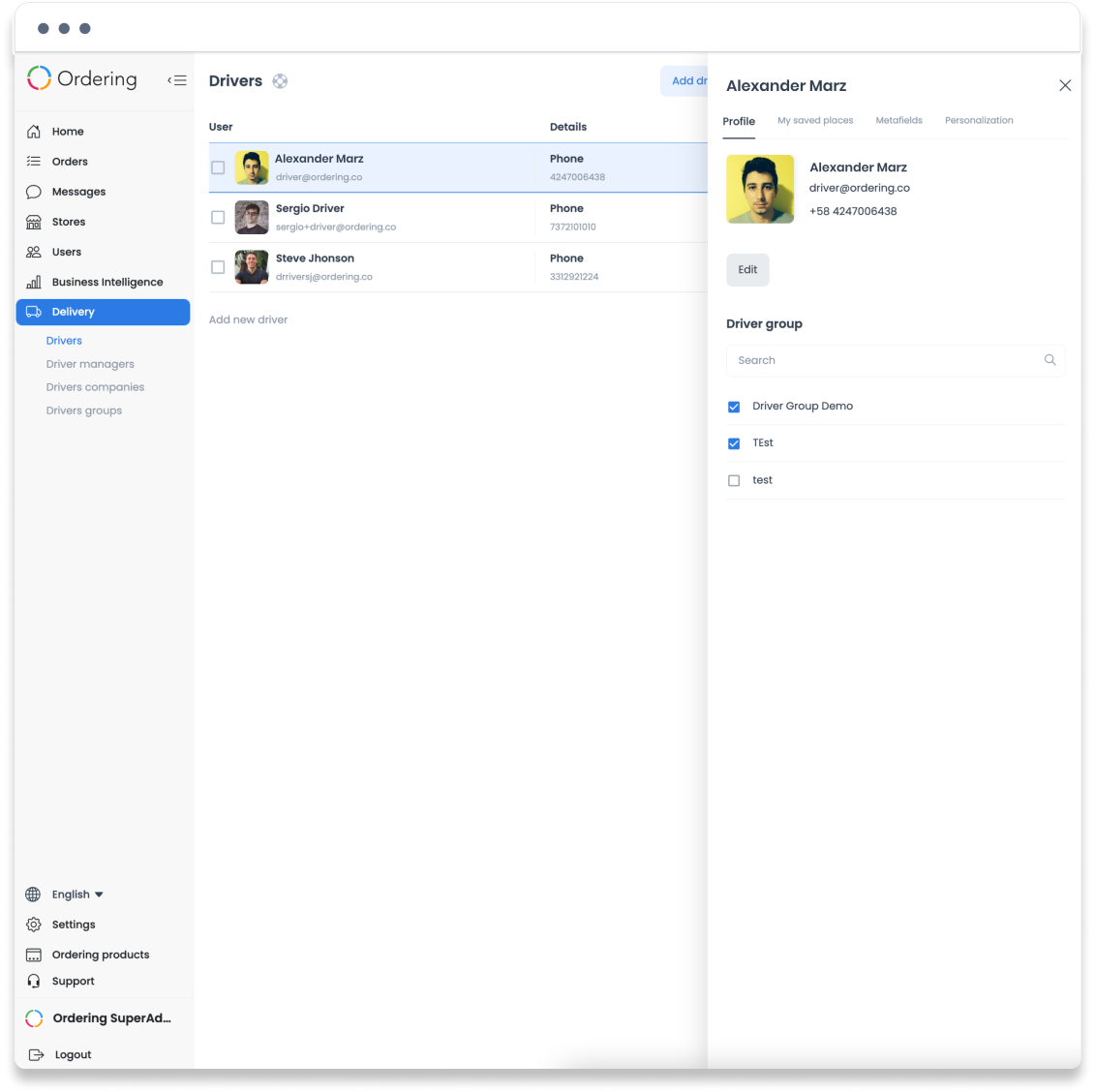Open the English language dropdown
Screen dimensions: 1095x1092
click(76, 895)
